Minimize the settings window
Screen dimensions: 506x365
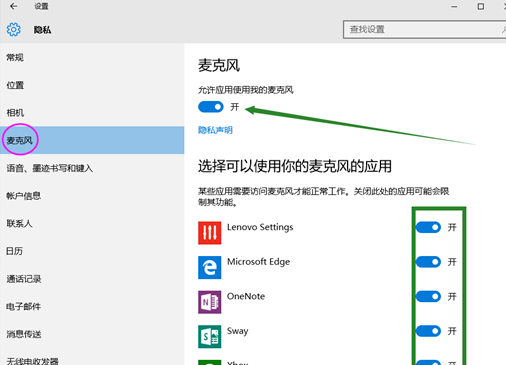coord(454,6)
